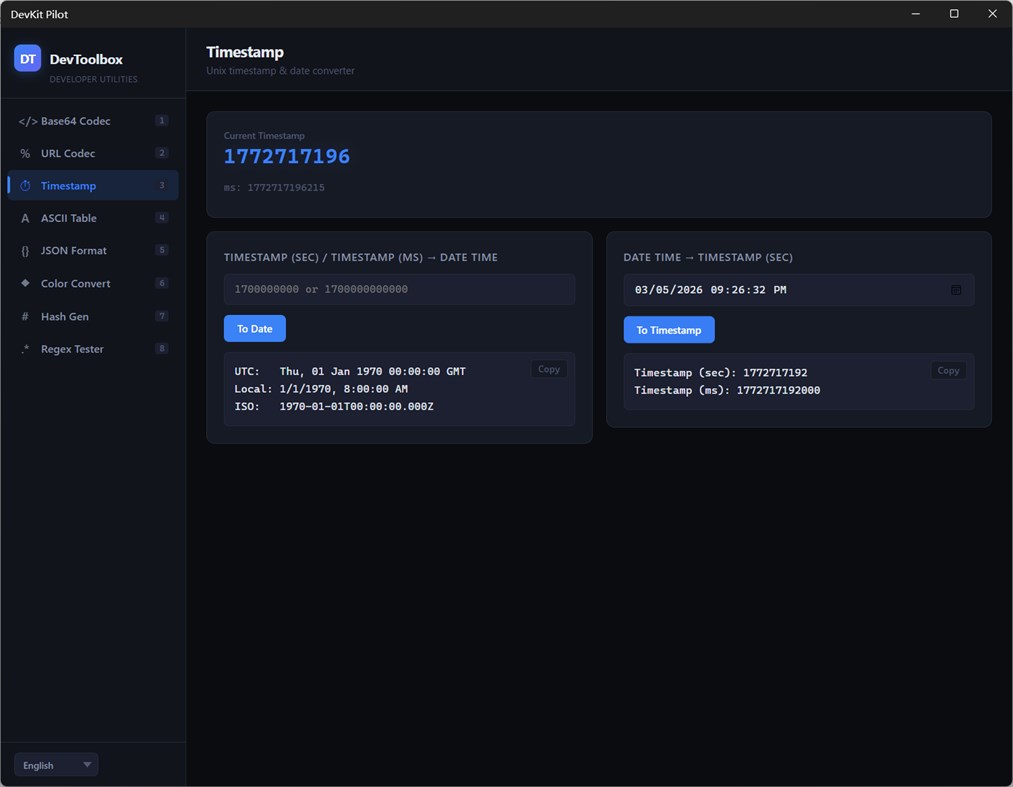Convert with the To Date button

point(255,328)
